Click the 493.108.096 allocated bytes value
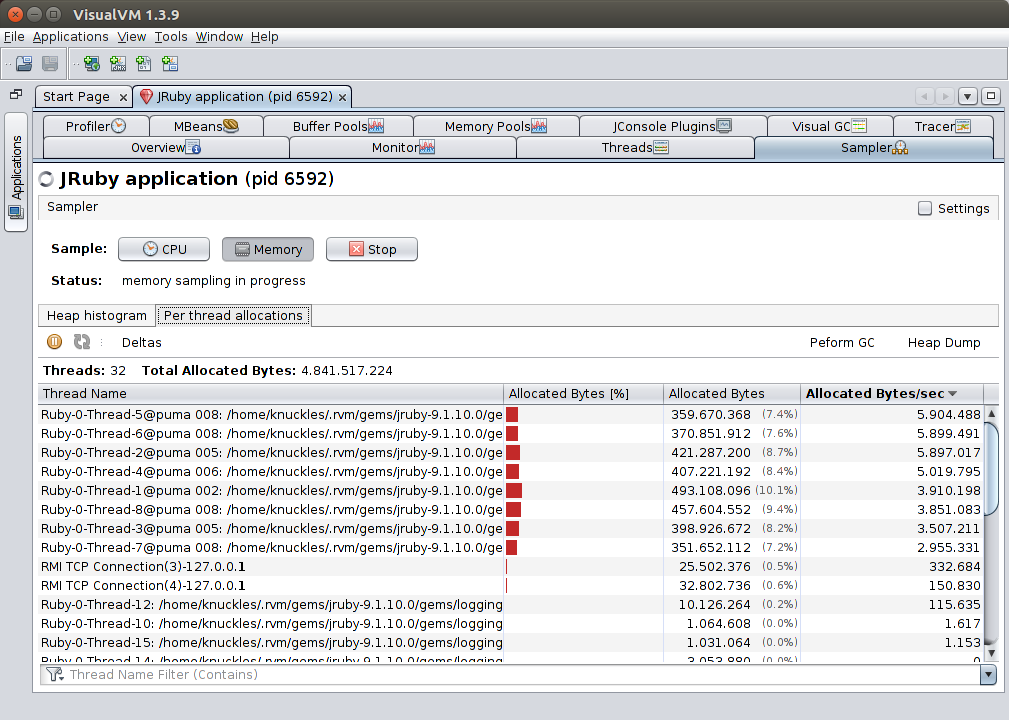 point(710,490)
